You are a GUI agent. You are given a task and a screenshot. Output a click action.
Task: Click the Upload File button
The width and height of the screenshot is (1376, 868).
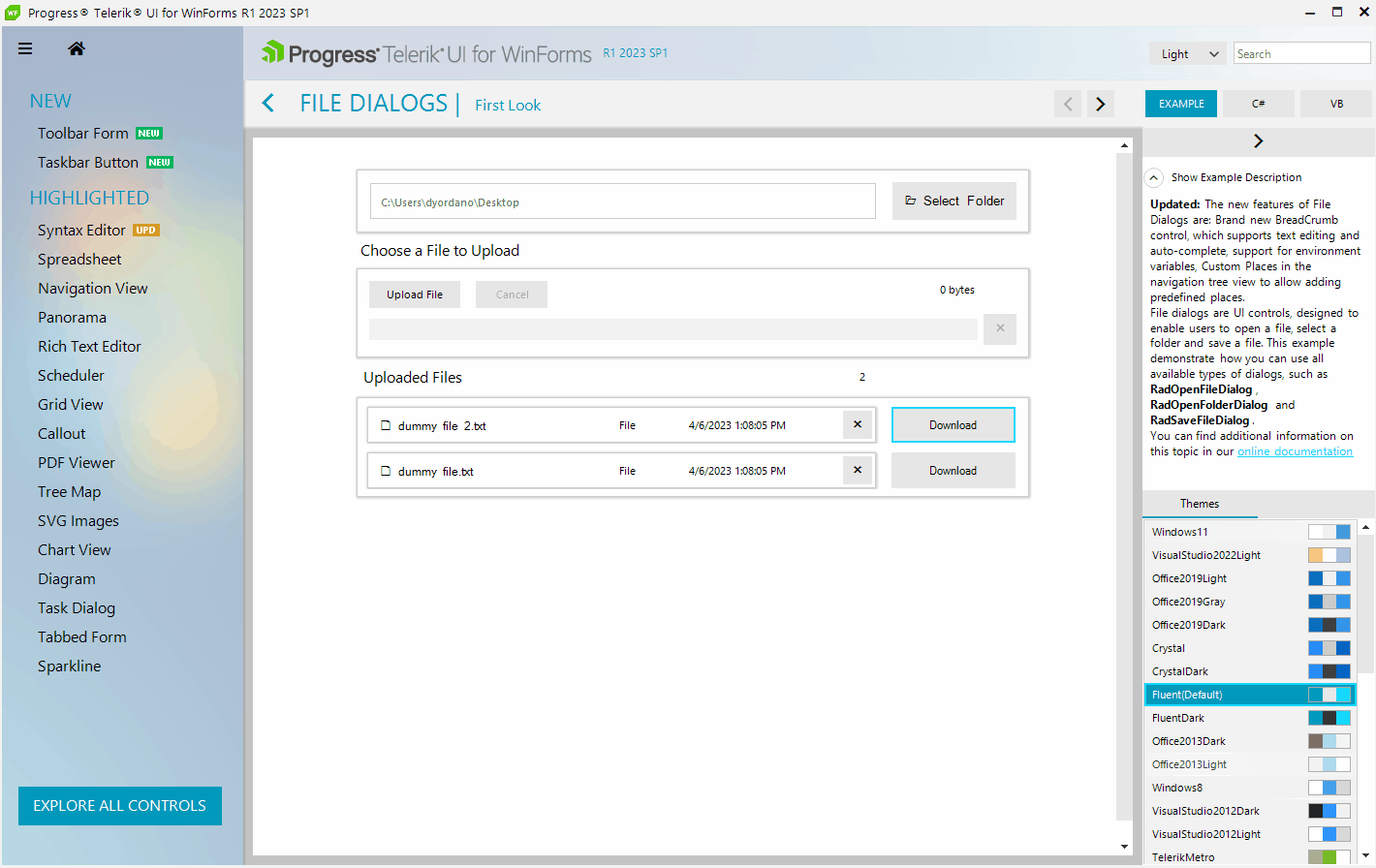pos(415,294)
